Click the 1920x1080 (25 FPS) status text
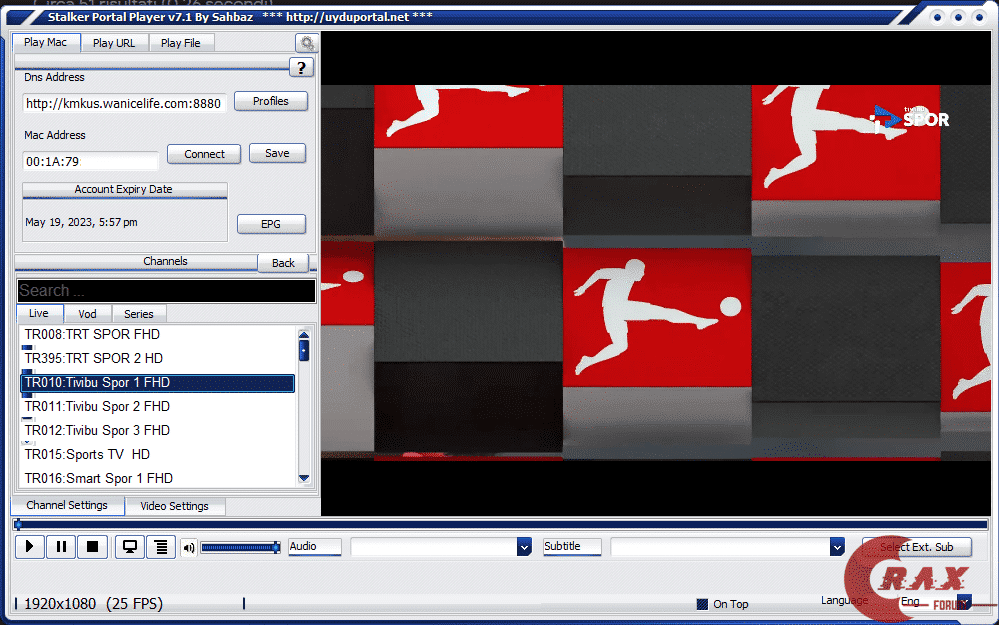 94,604
